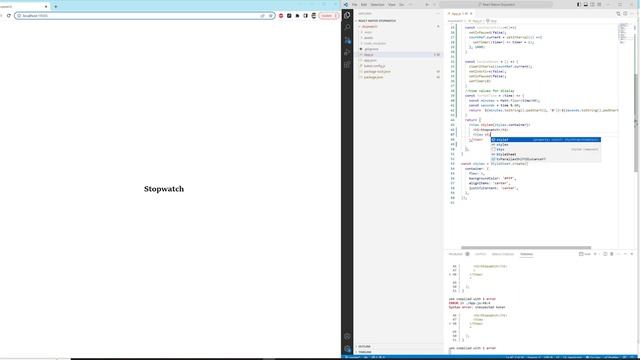Open the File menu in VS Code
The width and height of the screenshot is (640, 360).
pos(355,4)
